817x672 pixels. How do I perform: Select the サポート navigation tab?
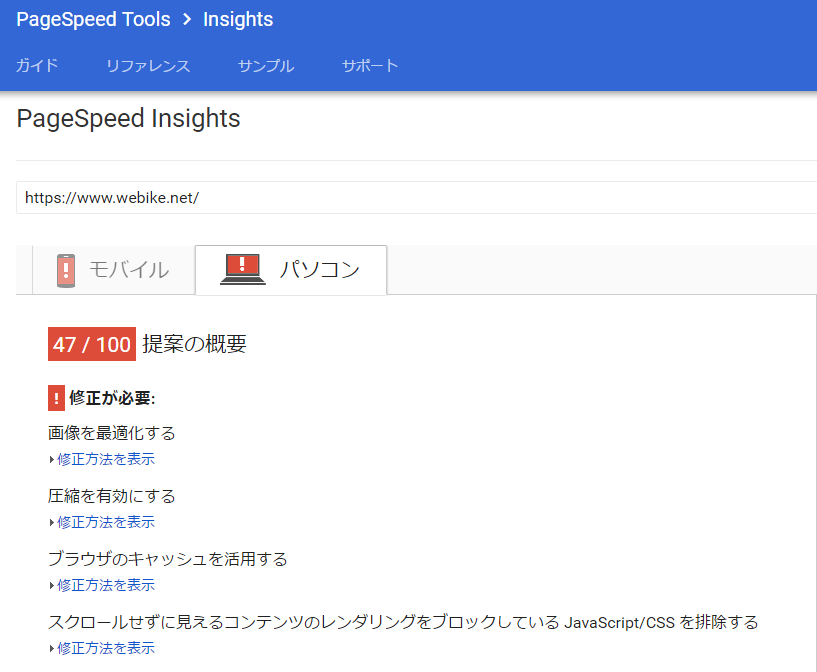370,66
